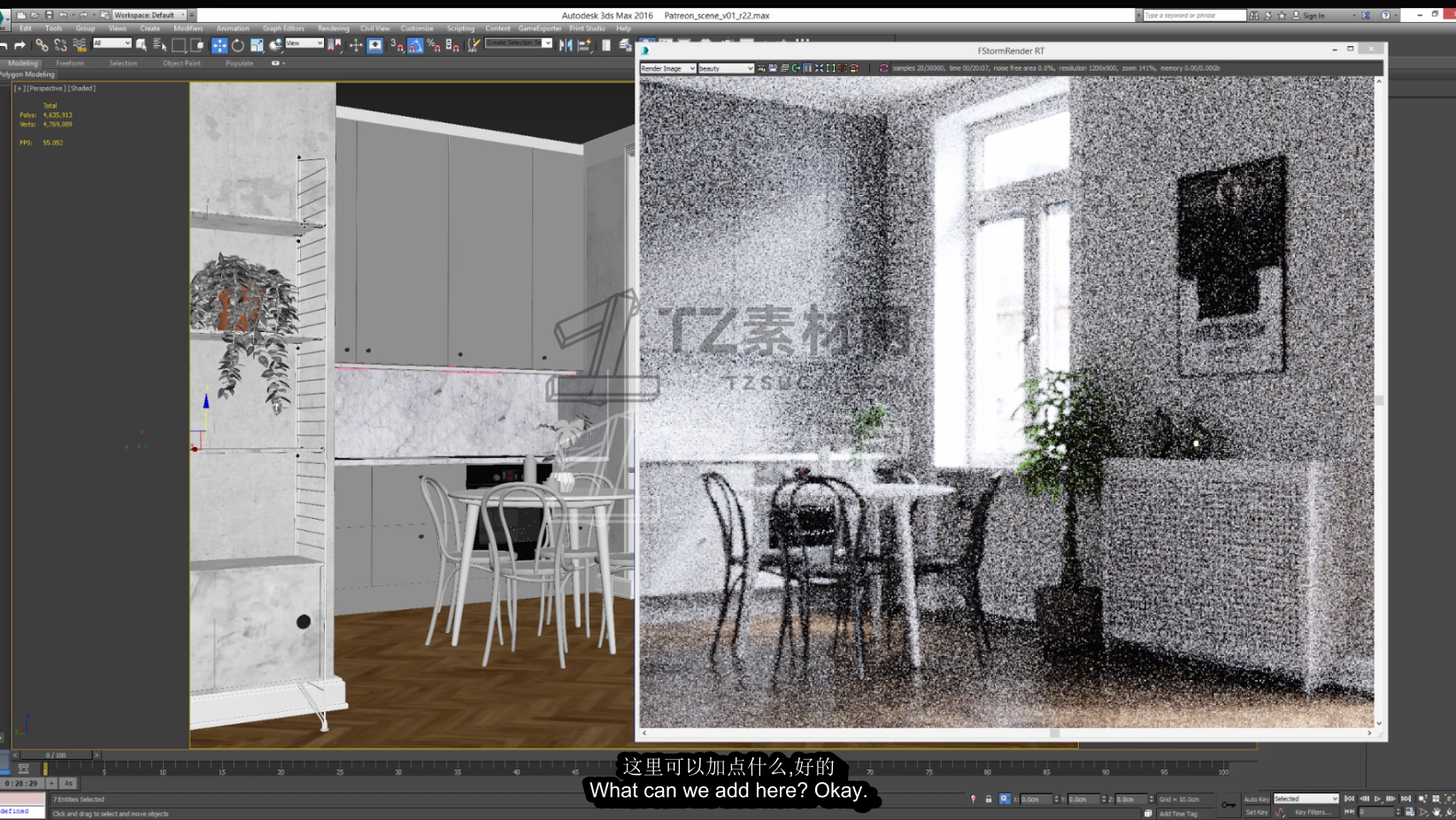Open the Graph Editors menu
The height and width of the screenshot is (820, 1456).
point(283,28)
